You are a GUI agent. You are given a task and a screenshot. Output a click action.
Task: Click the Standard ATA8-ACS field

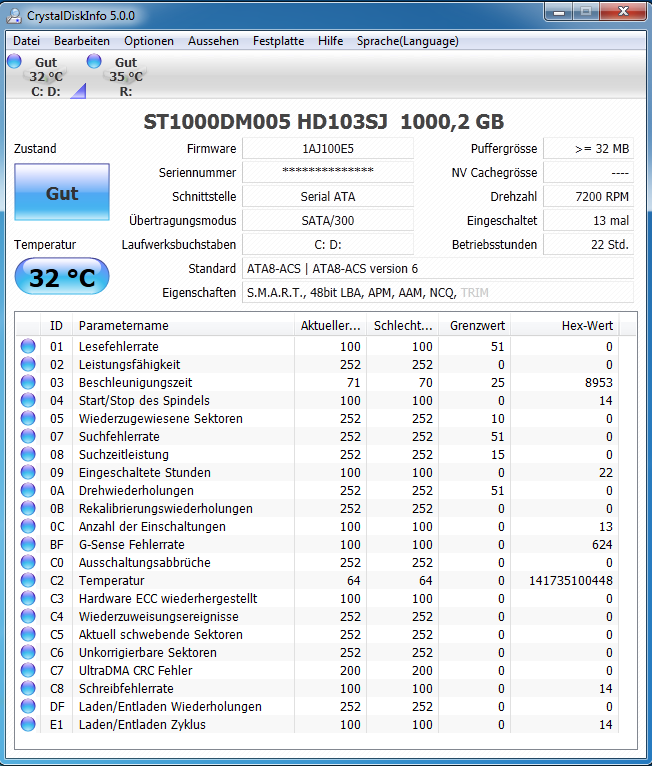pos(438,268)
